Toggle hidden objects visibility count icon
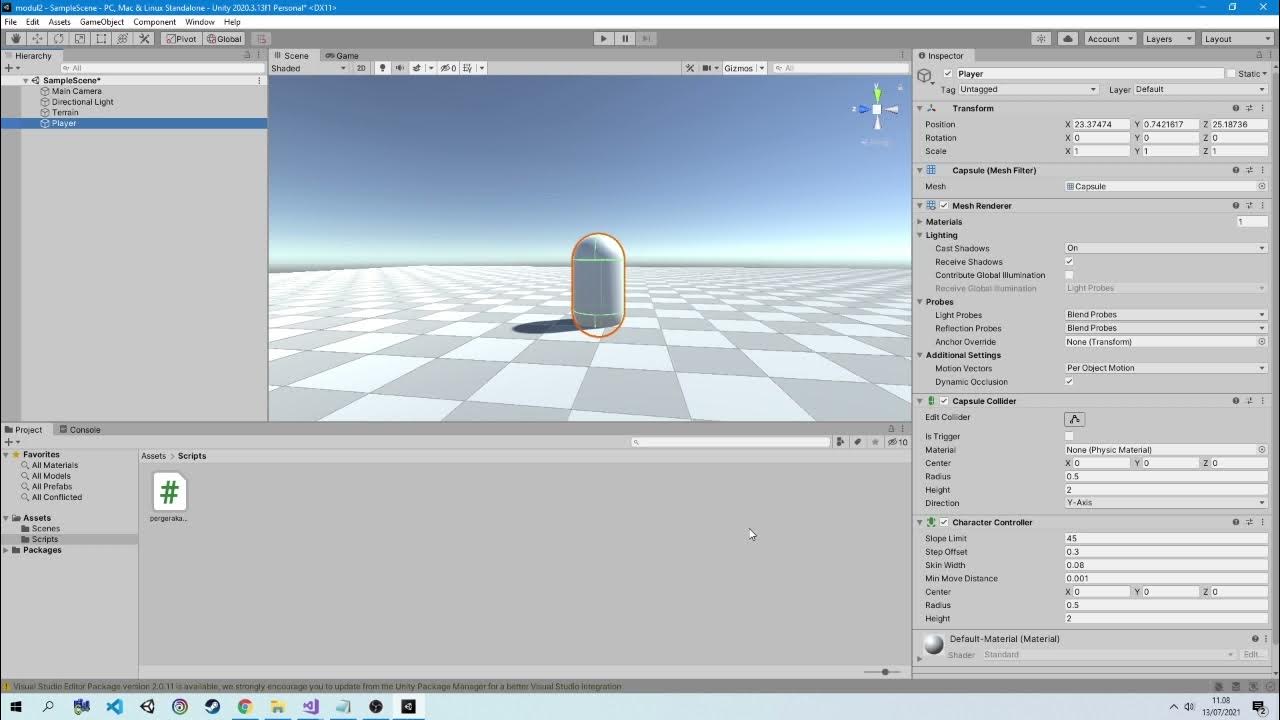 tap(448, 68)
